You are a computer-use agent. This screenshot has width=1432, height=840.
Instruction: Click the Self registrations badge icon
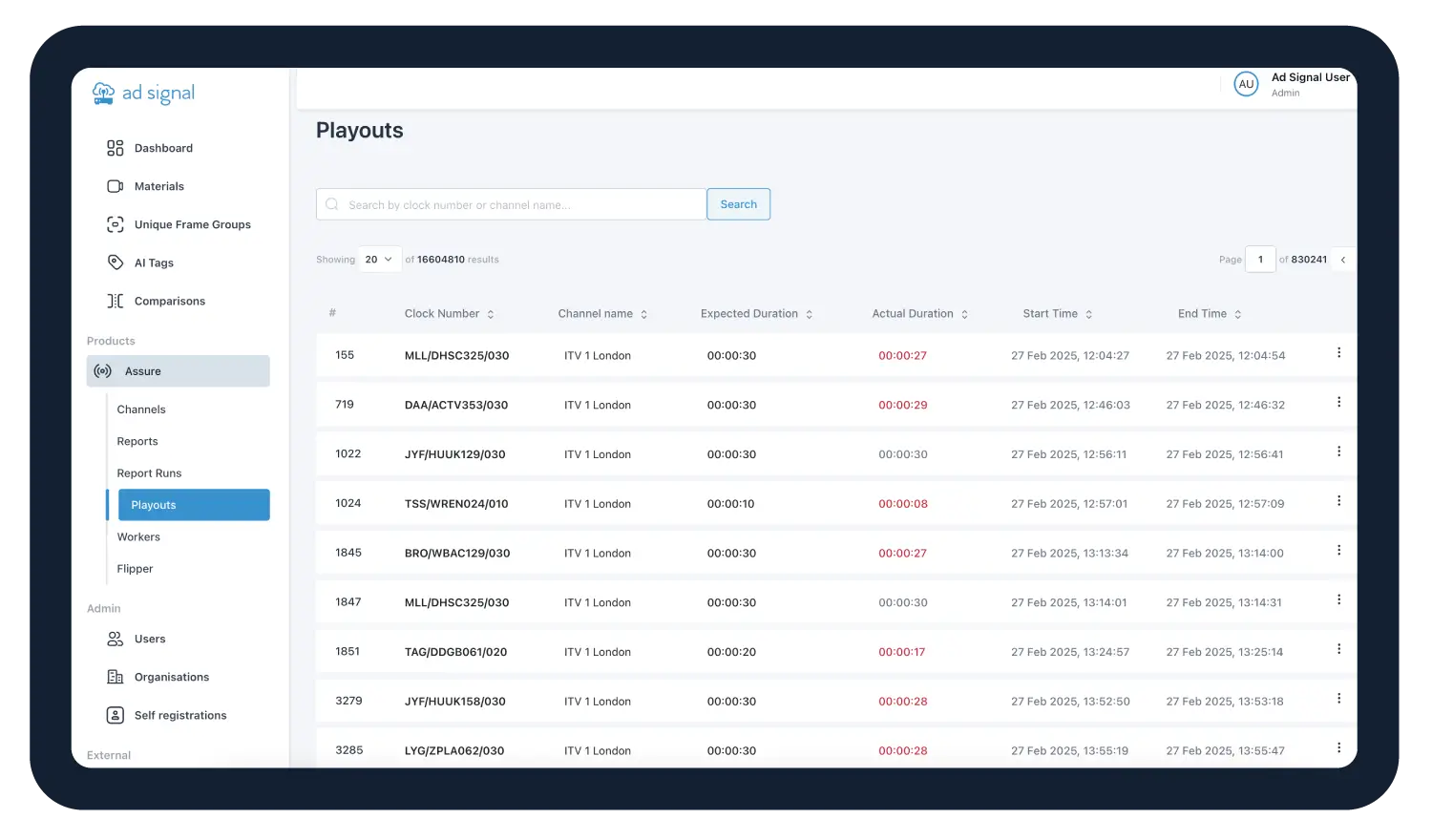click(x=116, y=715)
